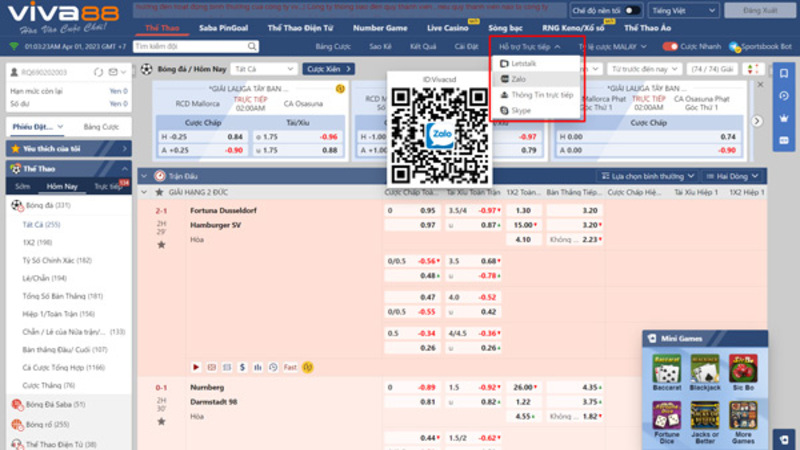800x450 pixels.
Task: Click the crown icon in right sidebar
Action: (784, 118)
